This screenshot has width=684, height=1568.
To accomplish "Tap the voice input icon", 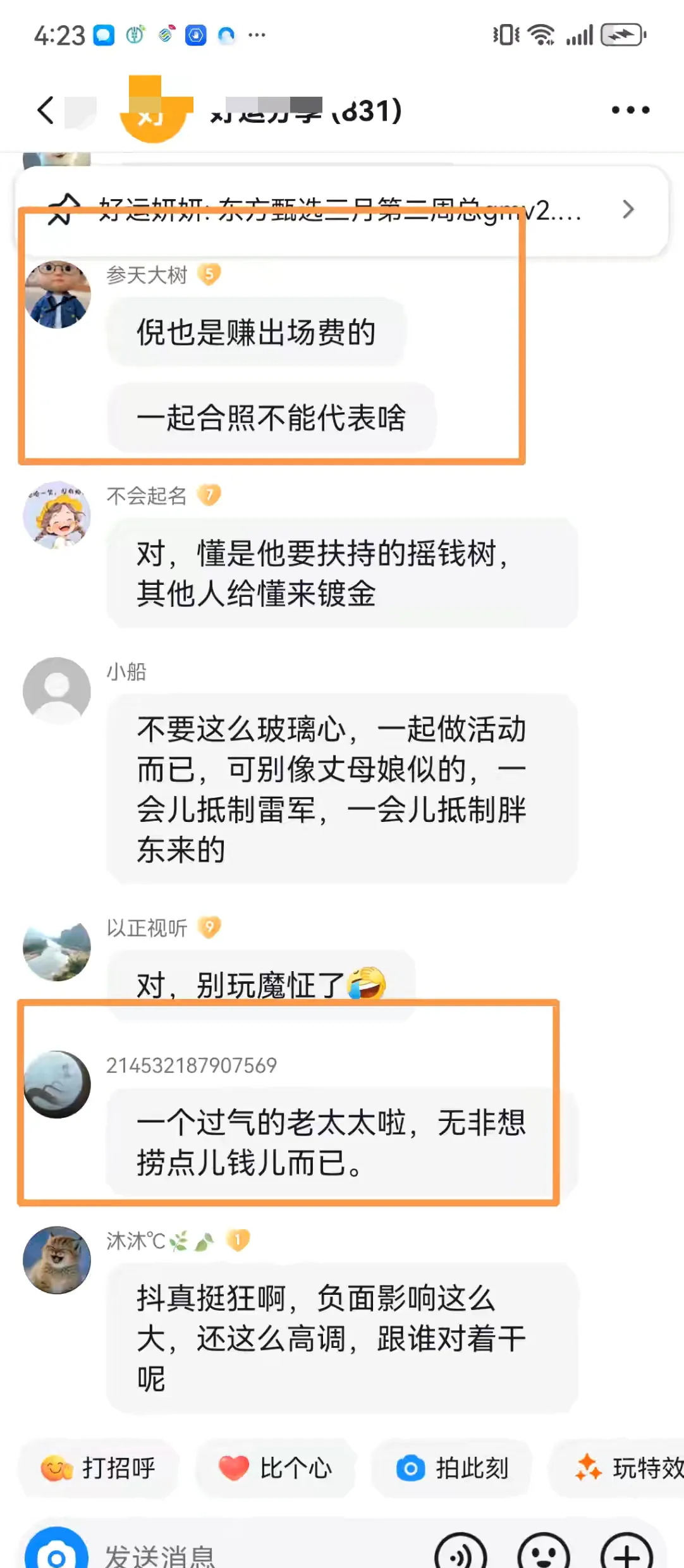I will (461, 1552).
